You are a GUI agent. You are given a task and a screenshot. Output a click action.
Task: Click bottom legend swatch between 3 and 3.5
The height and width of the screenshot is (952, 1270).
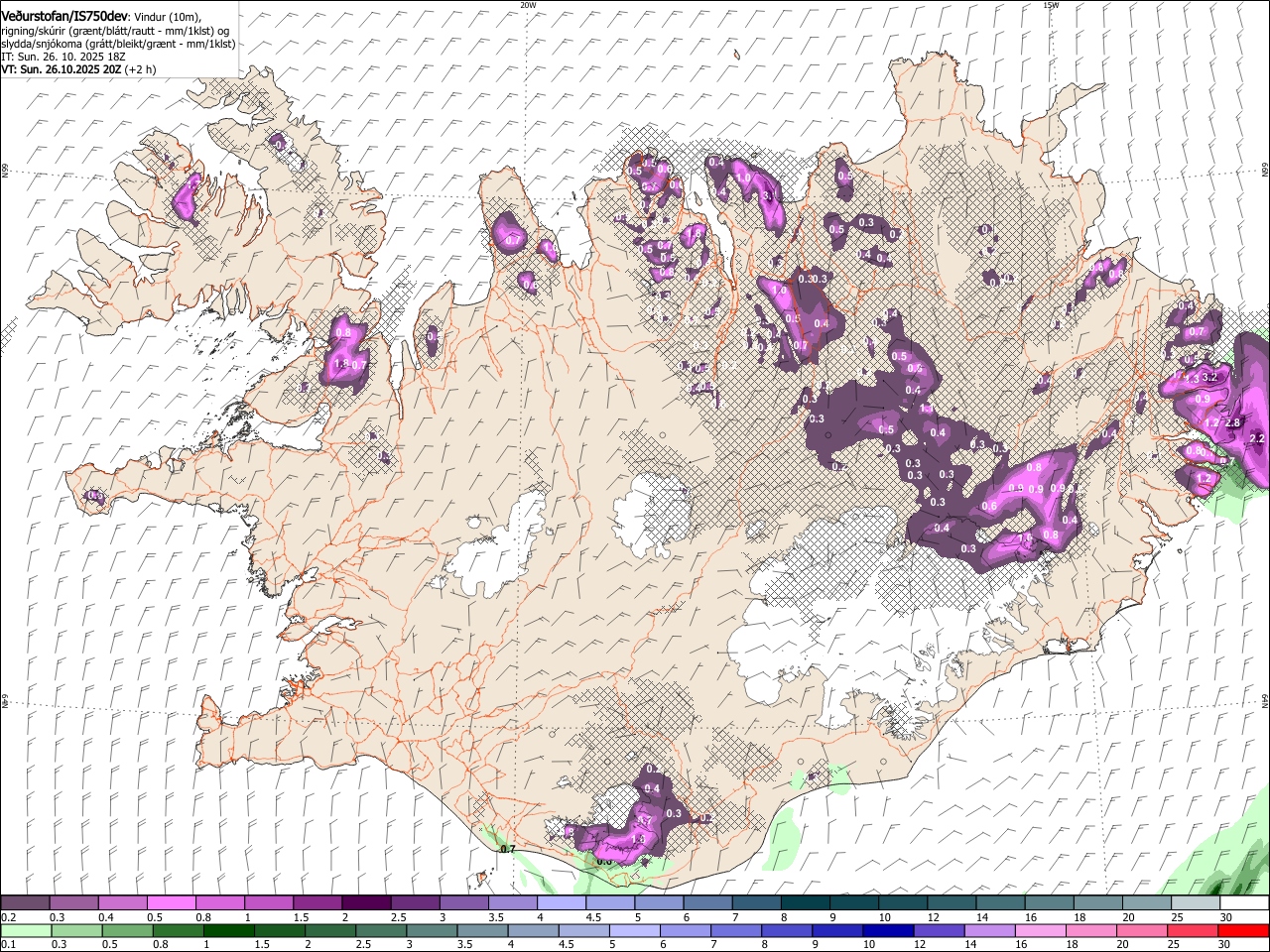tap(432, 930)
